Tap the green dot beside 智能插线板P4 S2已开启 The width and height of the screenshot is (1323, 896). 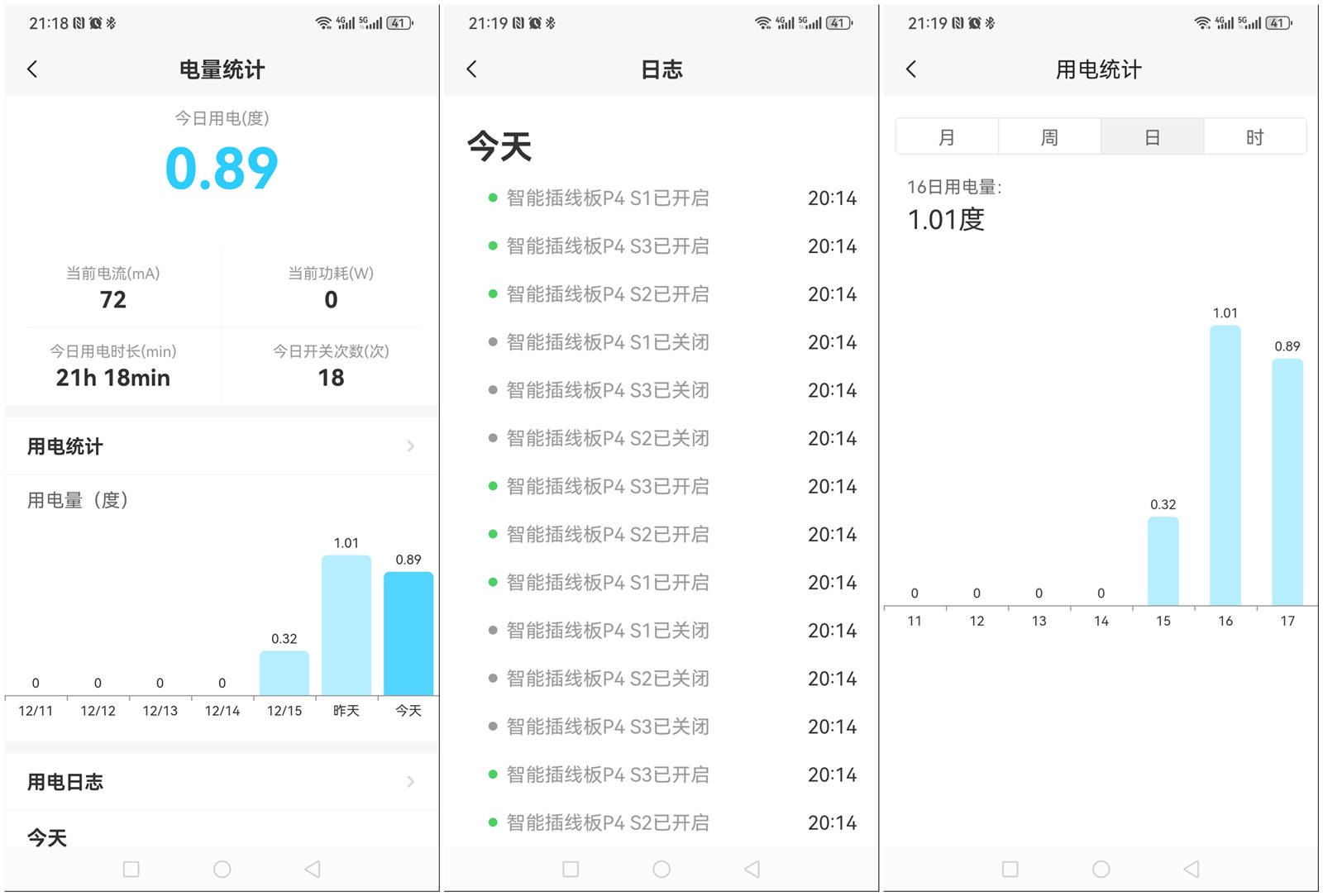coord(491,294)
